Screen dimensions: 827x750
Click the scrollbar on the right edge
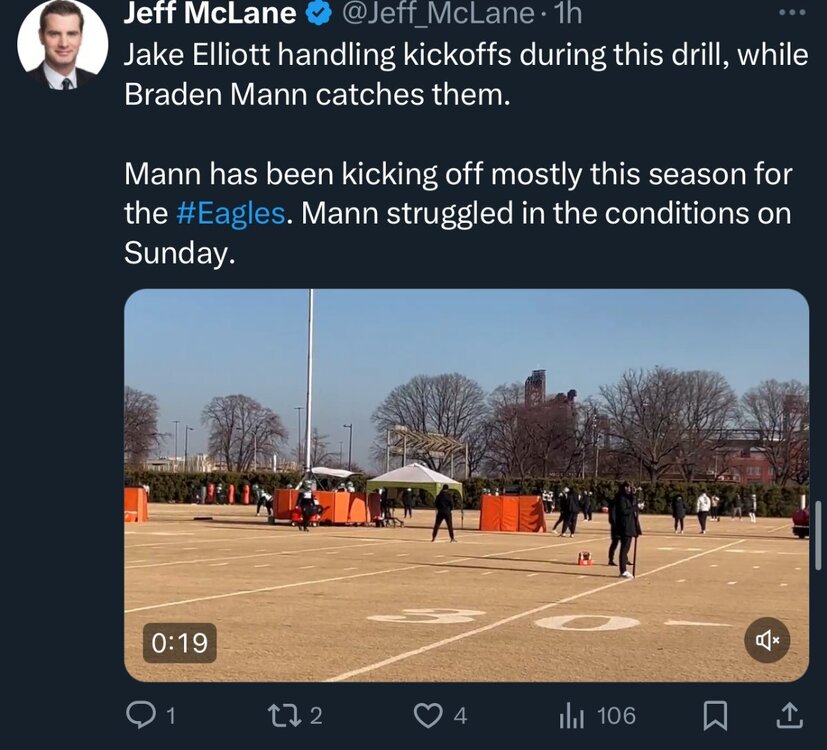(818, 534)
